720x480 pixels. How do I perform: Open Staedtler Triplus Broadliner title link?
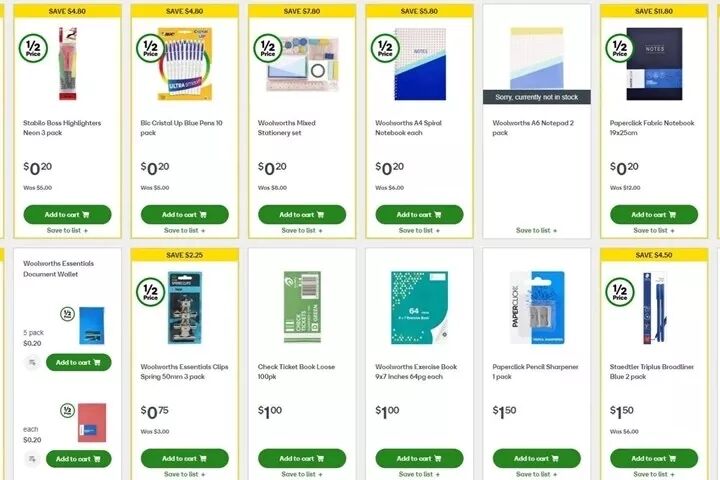pos(652,372)
